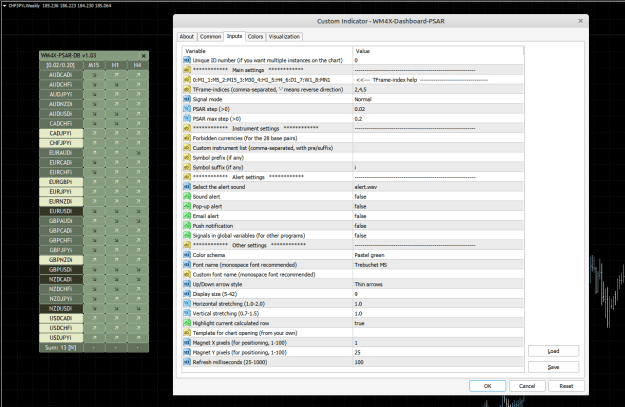The image size is (625, 407).
Task: Click the PSAR step row icon
Action: pos(187,109)
